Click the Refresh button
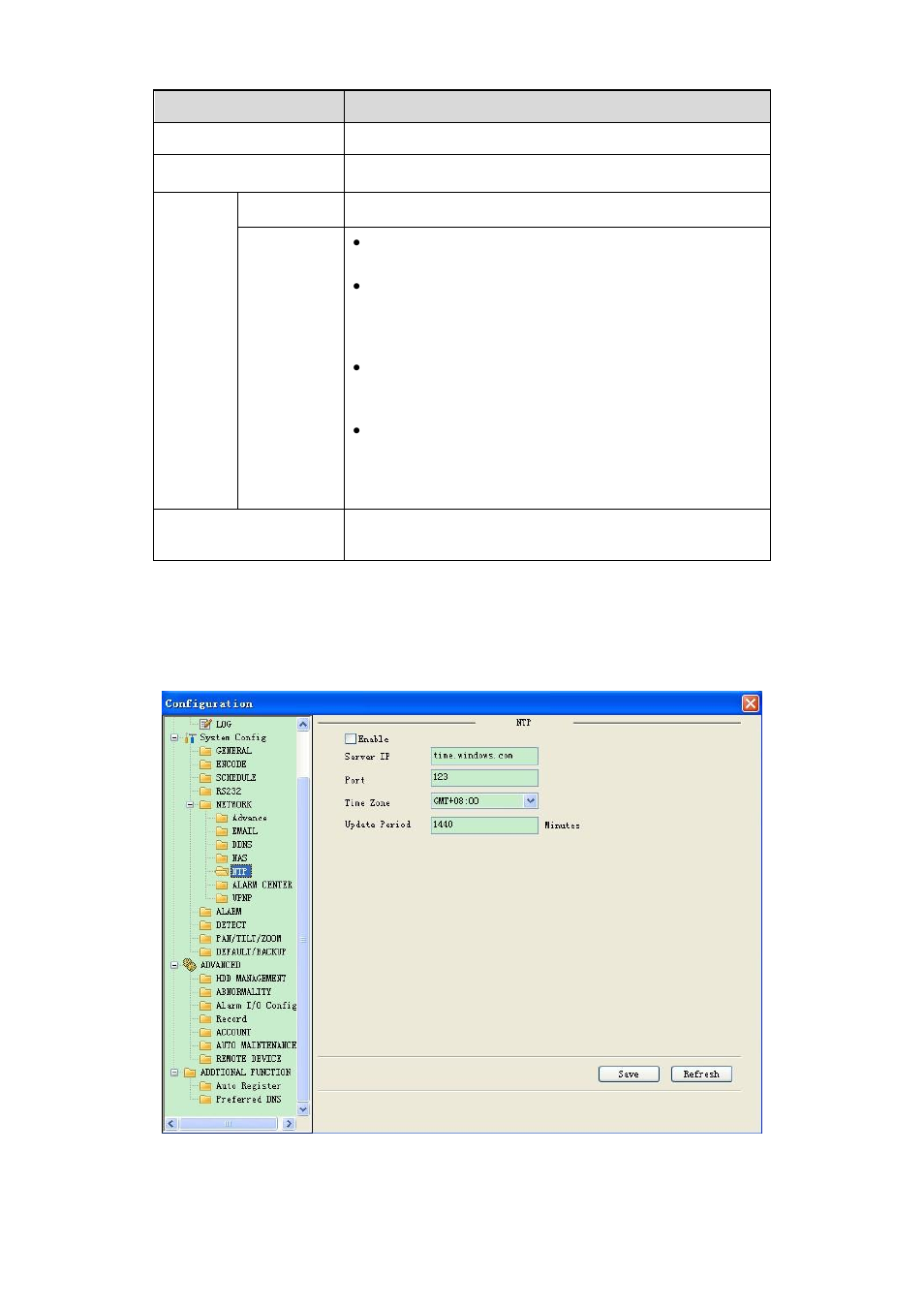Viewport: 924px width, 1308px height. pos(701,1074)
